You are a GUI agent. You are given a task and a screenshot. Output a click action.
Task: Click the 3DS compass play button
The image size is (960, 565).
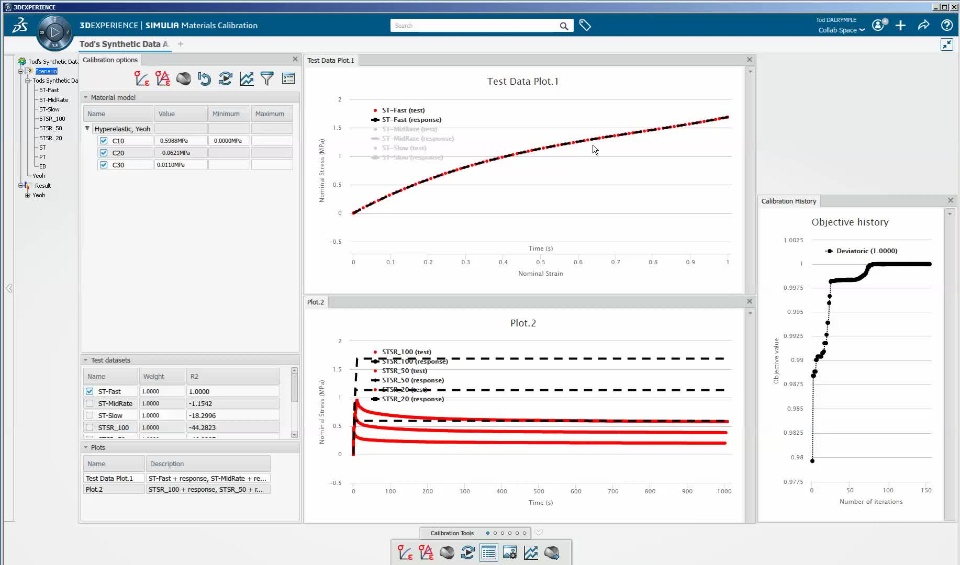pyautogui.click(x=54, y=32)
